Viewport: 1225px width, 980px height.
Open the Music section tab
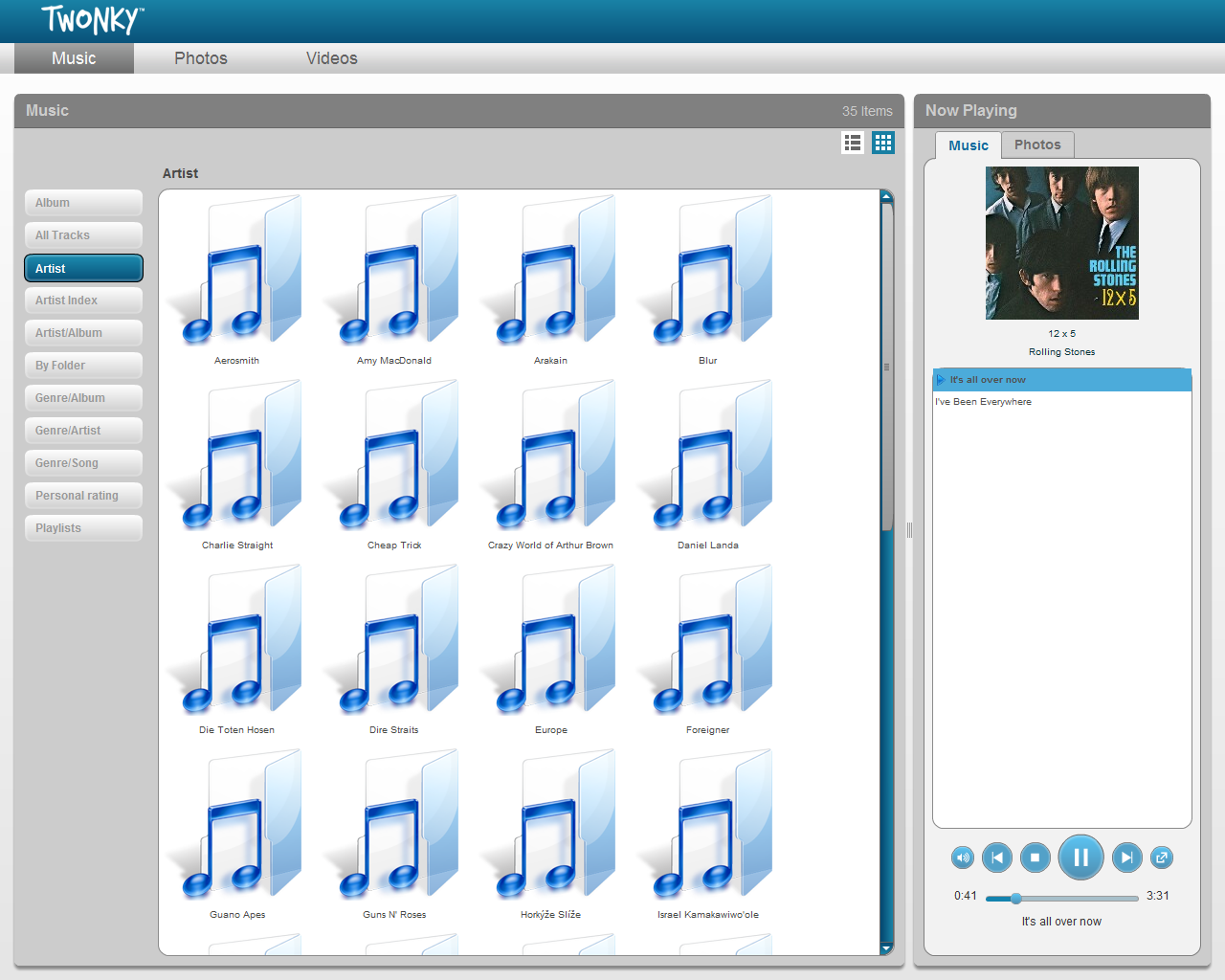[x=74, y=58]
